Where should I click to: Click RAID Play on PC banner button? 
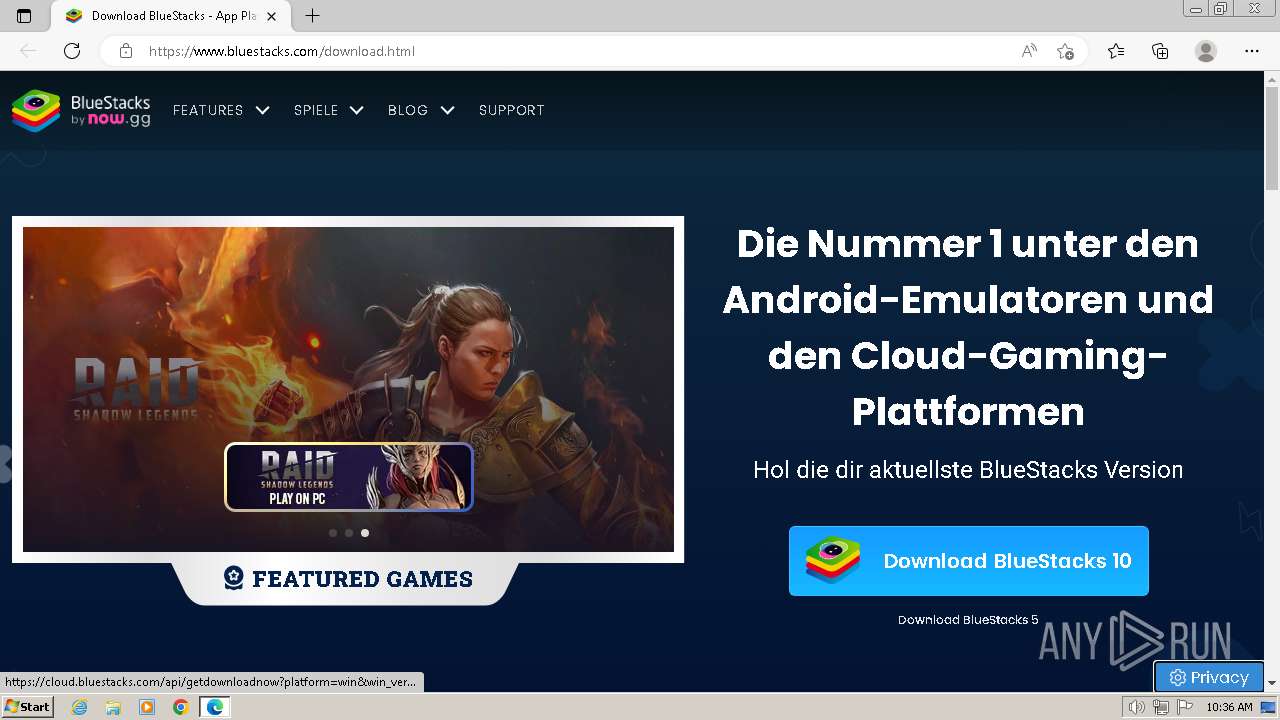349,477
